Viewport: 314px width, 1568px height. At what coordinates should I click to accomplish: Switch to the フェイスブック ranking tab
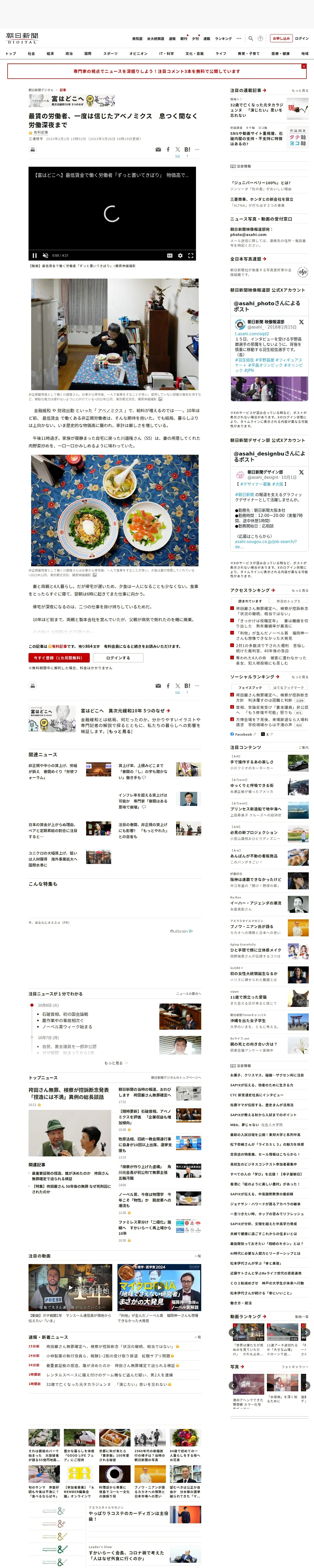[250, 688]
